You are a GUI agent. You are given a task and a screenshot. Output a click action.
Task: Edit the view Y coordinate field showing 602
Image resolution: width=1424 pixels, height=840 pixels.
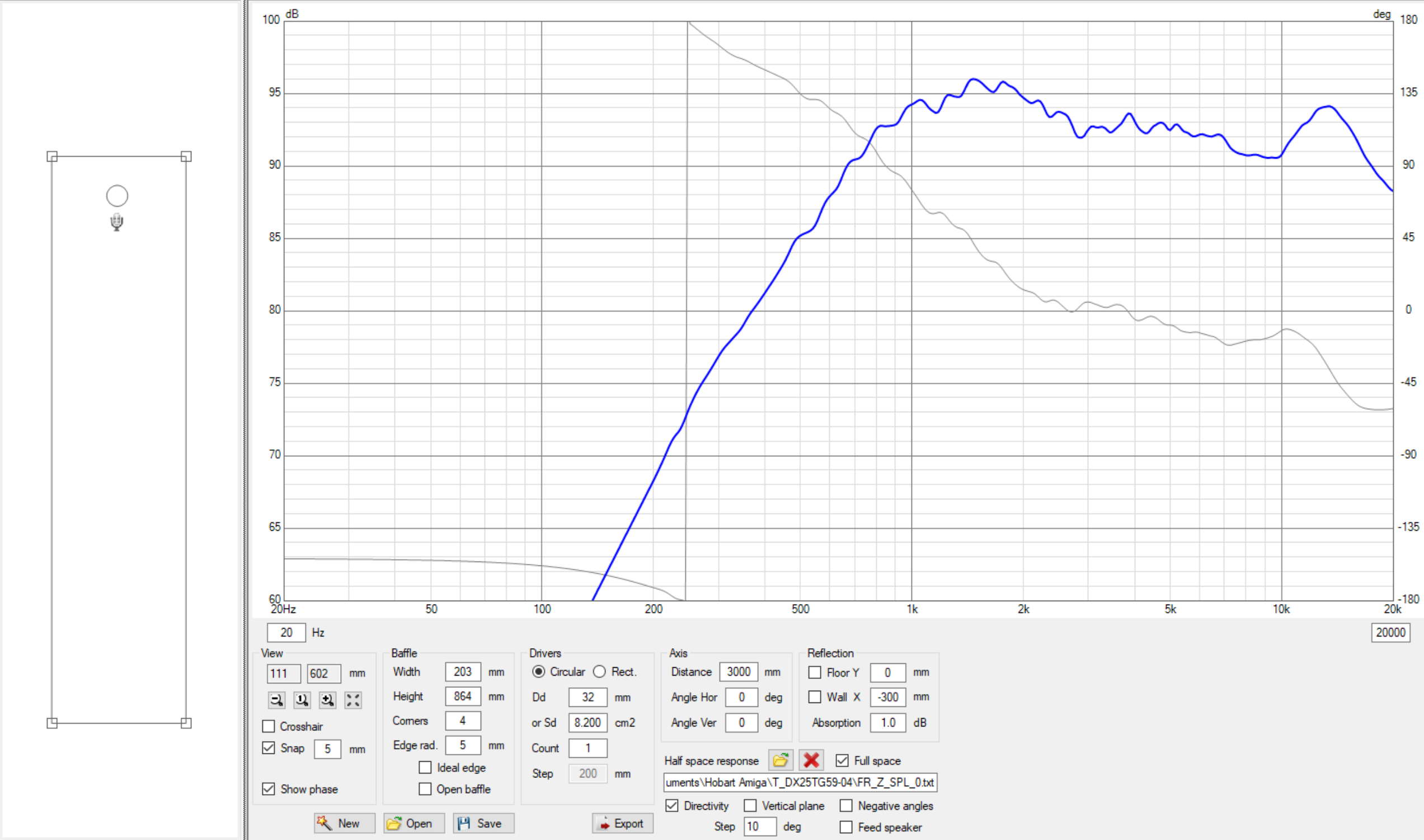pos(325,673)
